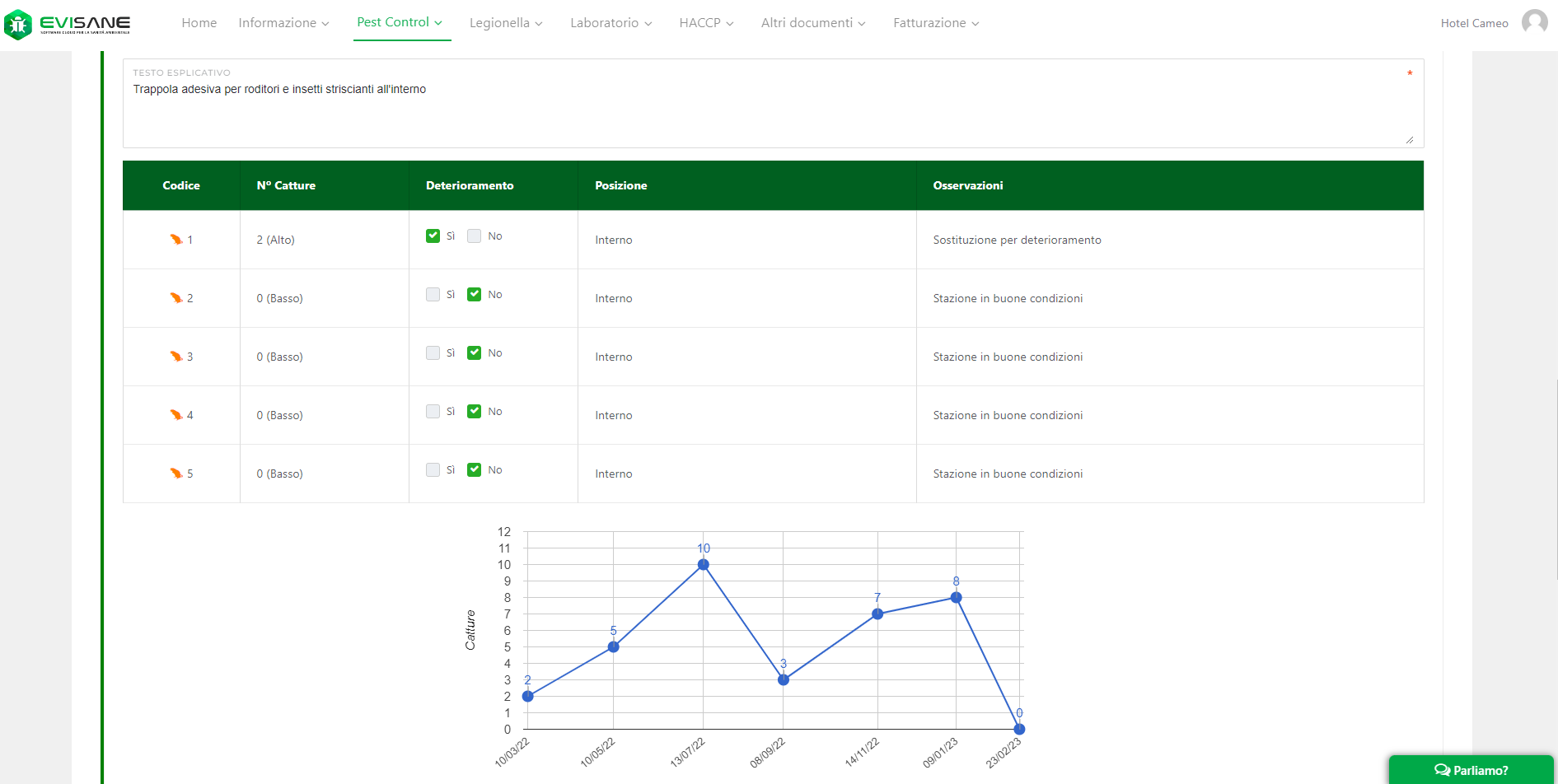Image resolution: width=1558 pixels, height=784 pixels.
Task: Click the Evisane logo icon
Action: click(x=18, y=24)
